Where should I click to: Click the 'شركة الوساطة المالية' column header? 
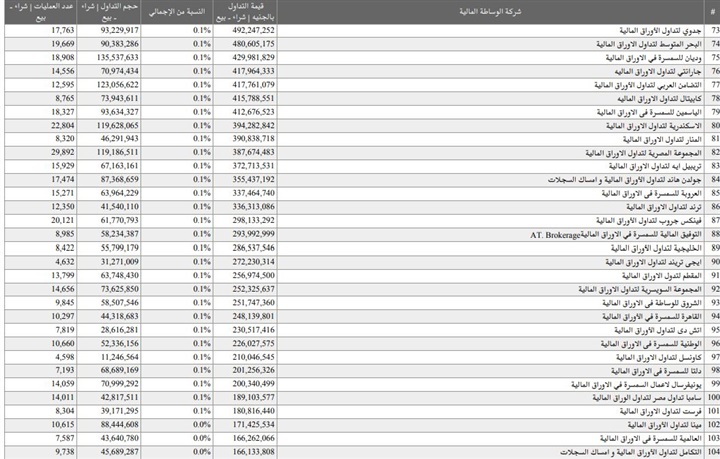[490, 11]
